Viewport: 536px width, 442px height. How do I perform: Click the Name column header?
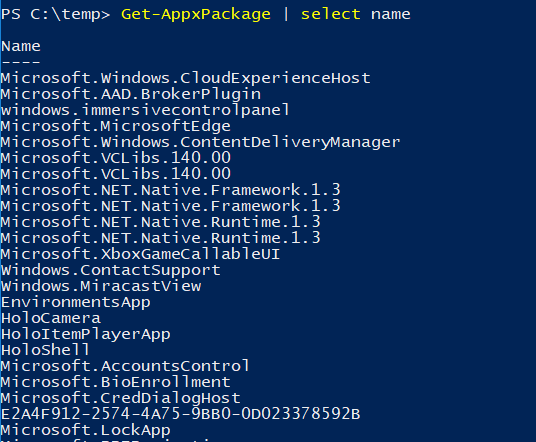[21, 46]
